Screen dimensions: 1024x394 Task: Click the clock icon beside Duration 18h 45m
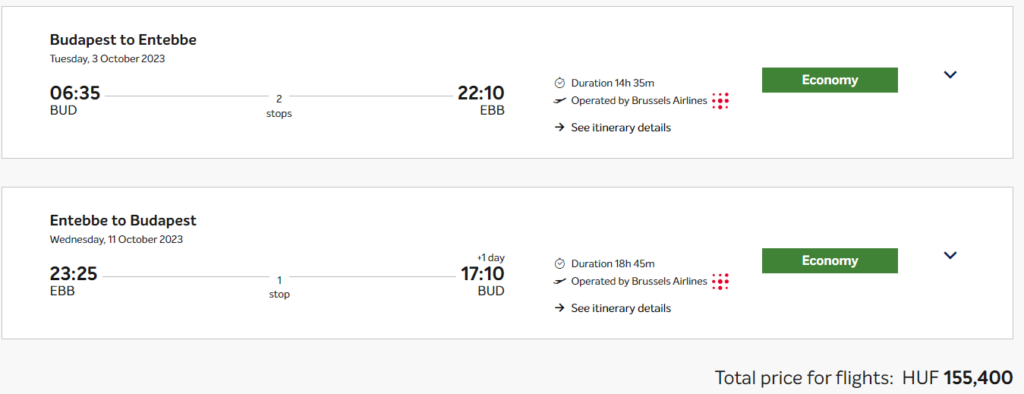pos(559,264)
